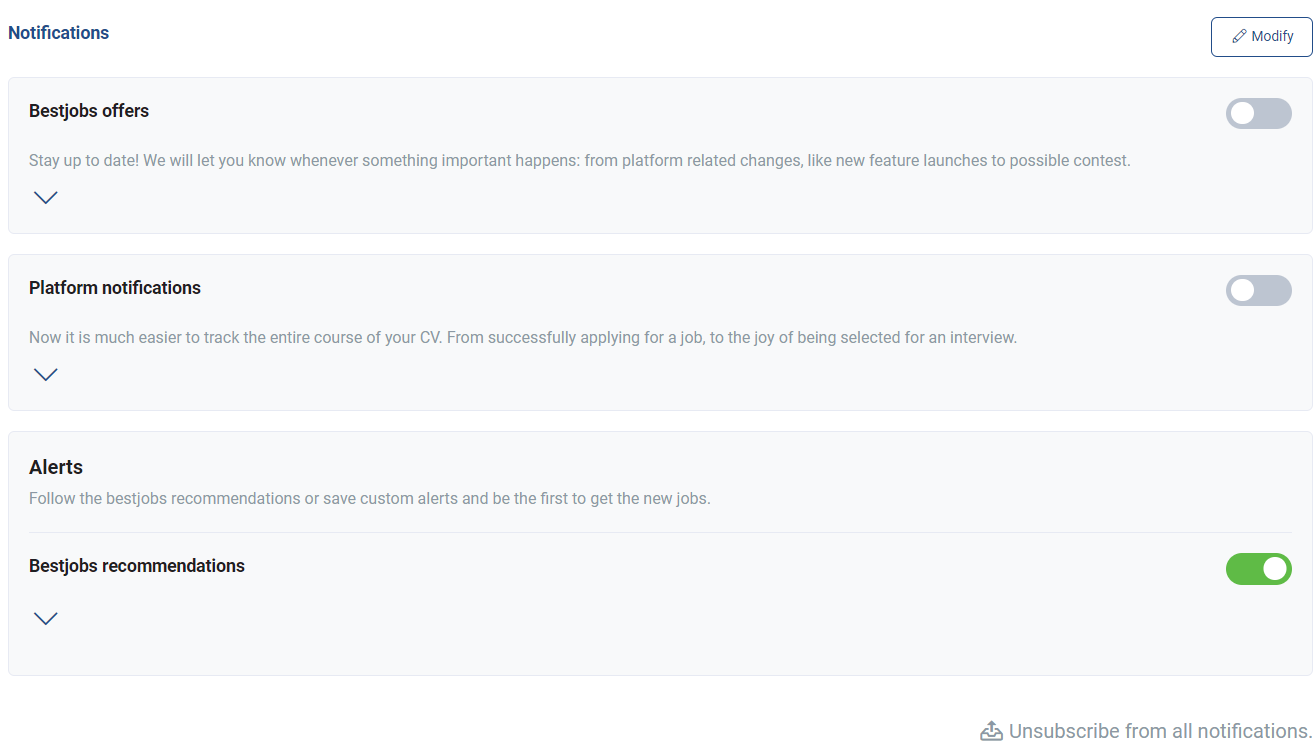Screen dimensions: 1316x745
Task: Click the Bestjobs offers title
Action: pyautogui.click(x=89, y=111)
